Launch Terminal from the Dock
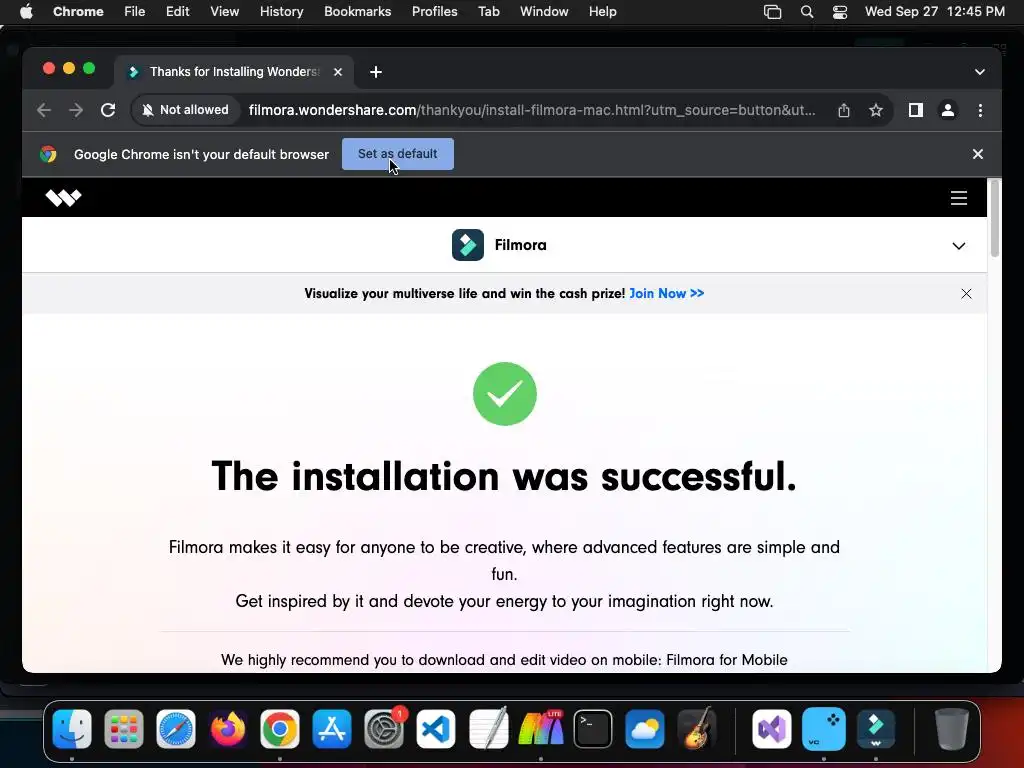The height and width of the screenshot is (768, 1024). 592,729
